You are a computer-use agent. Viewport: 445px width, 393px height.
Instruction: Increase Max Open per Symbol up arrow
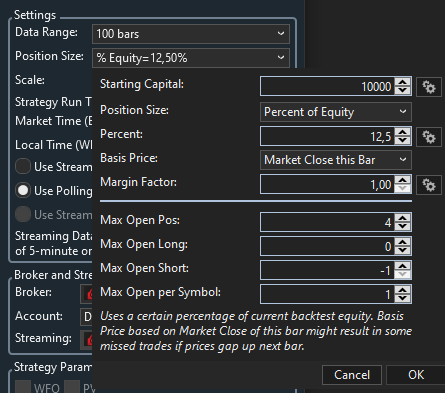coord(403,290)
